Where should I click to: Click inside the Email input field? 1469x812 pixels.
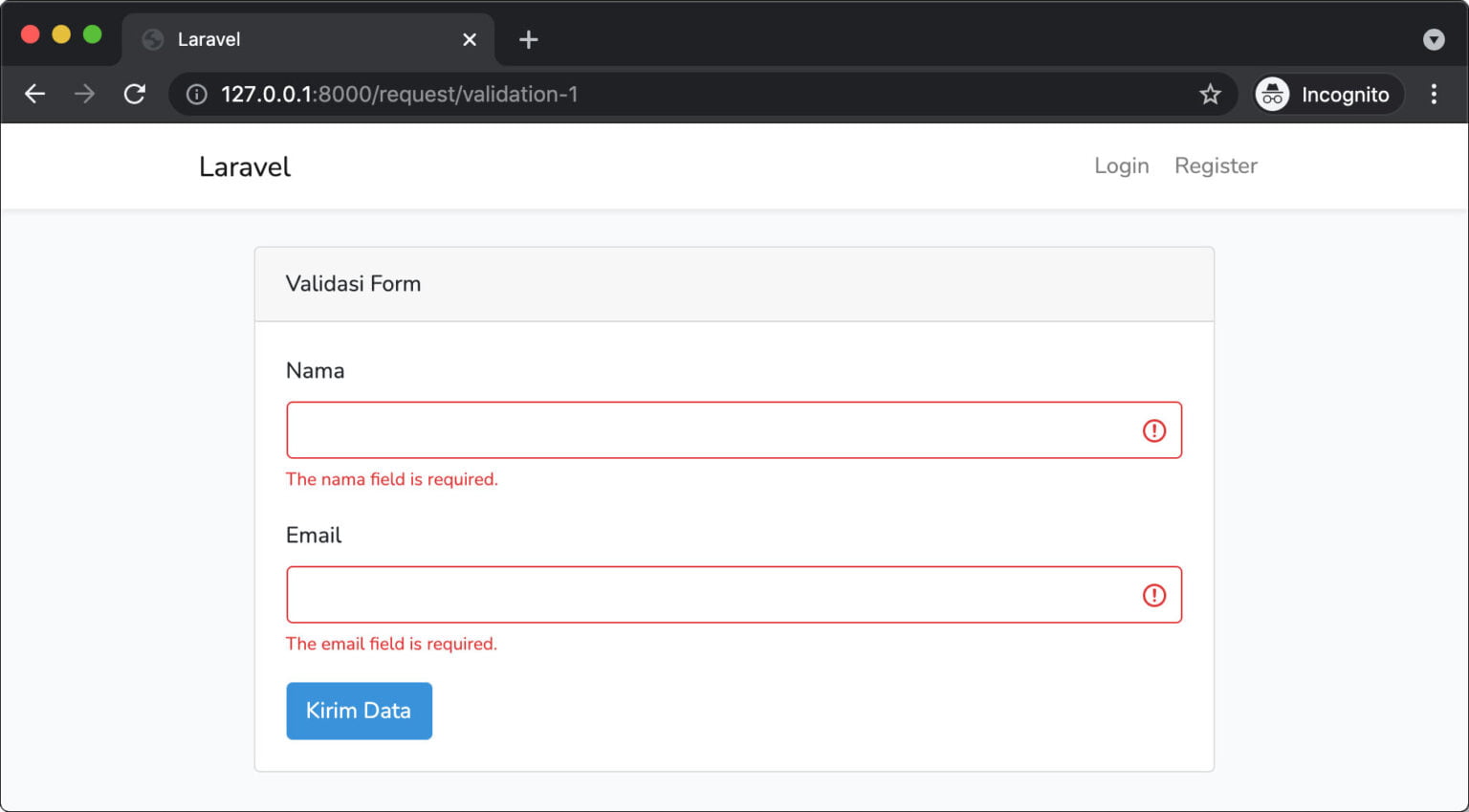point(669,595)
